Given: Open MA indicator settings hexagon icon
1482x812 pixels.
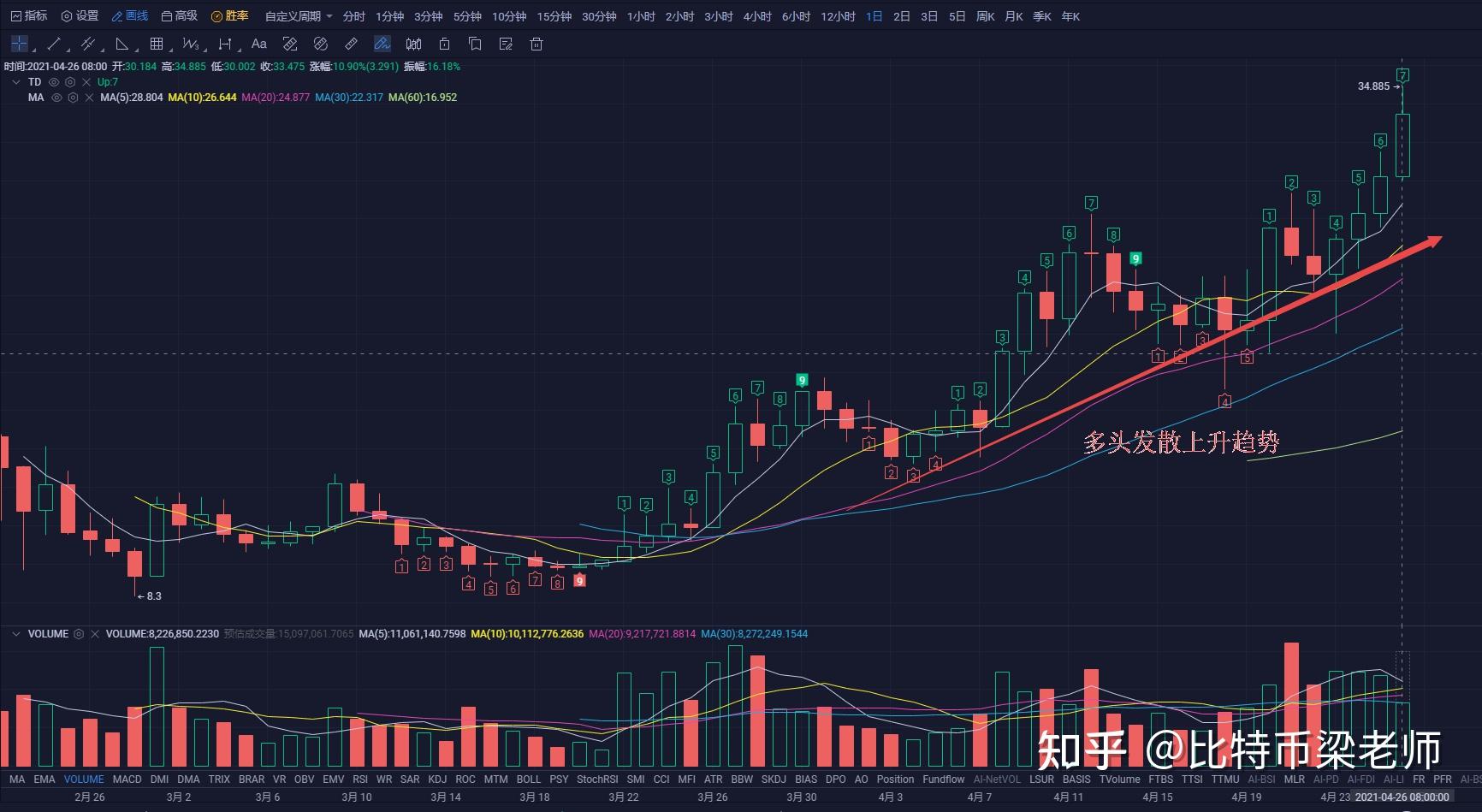Looking at the screenshot, I should (73, 98).
